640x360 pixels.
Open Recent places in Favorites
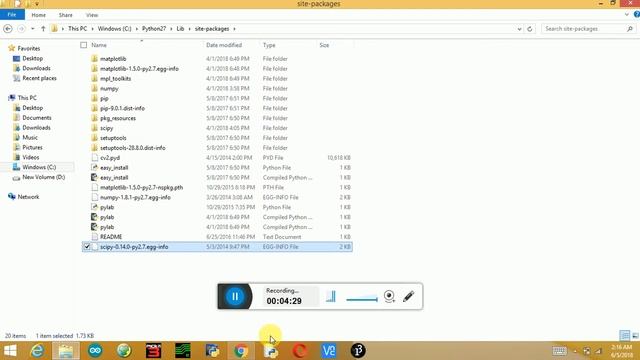tap(39, 78)
